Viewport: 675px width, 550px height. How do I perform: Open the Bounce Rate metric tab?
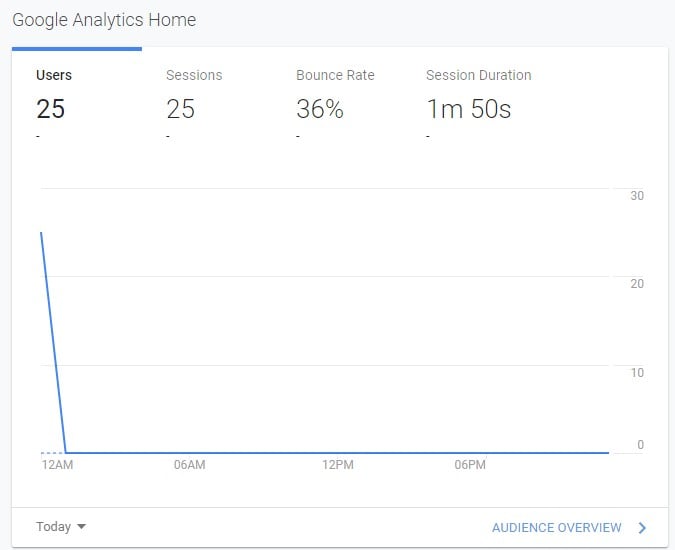tap(335, 75)
